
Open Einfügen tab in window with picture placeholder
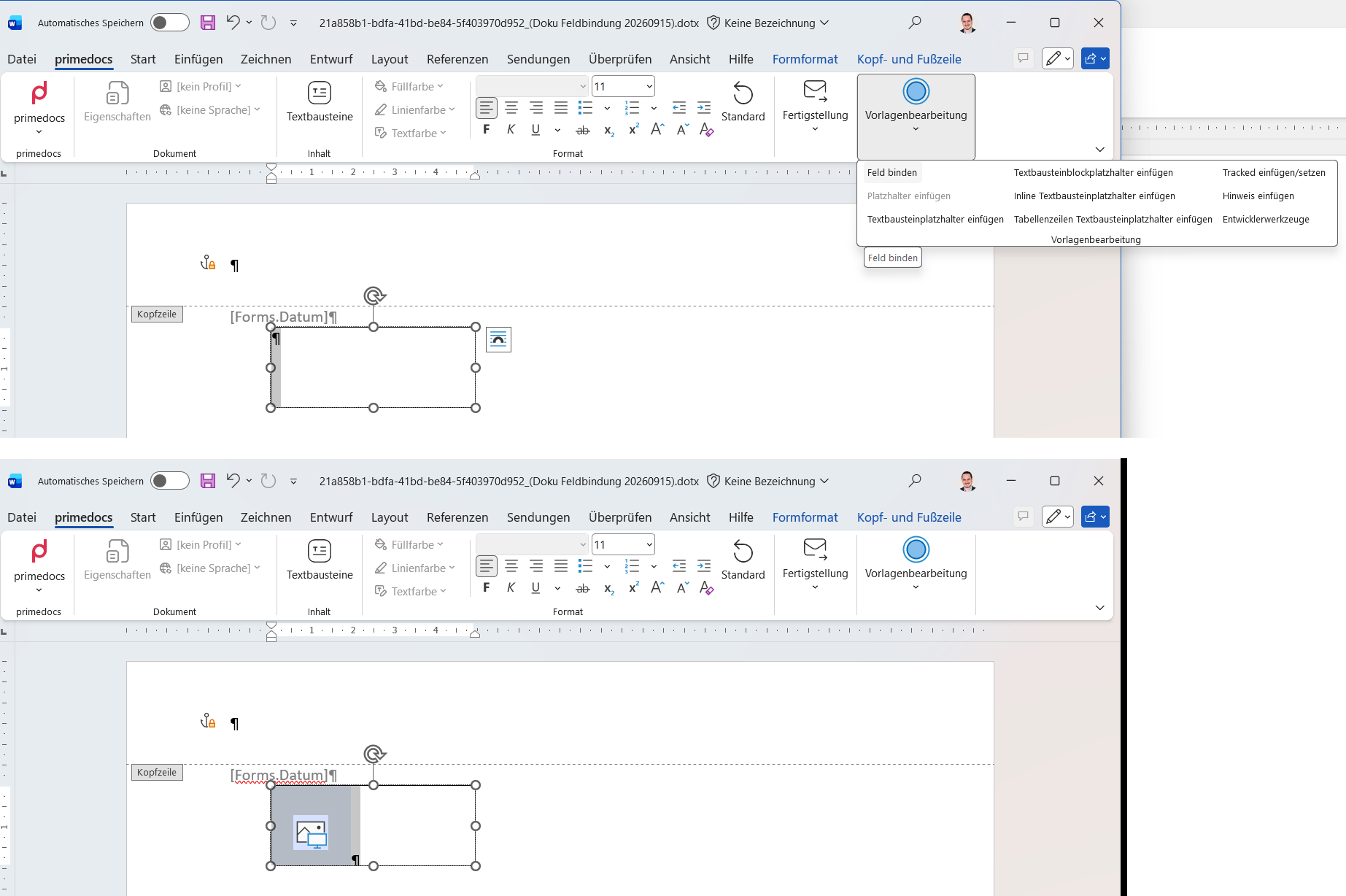click(x=198, y=517)
